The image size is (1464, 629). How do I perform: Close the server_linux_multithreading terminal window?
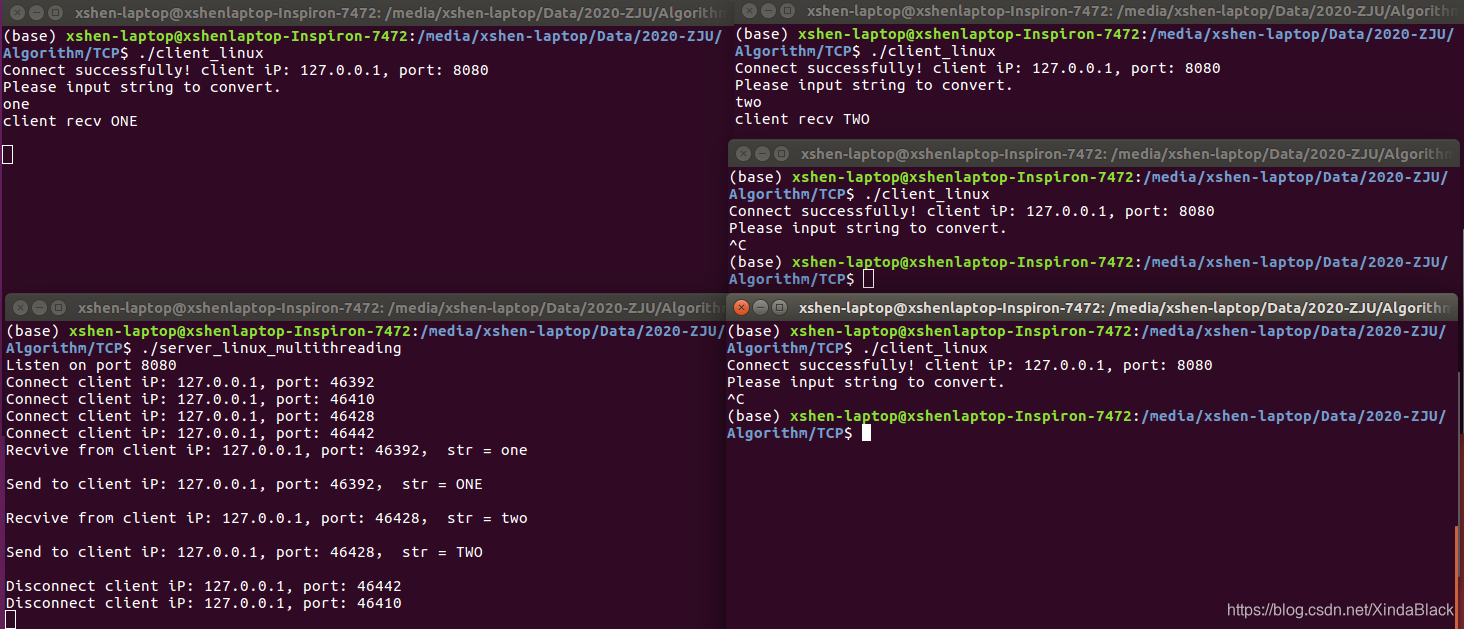(x=21, y=308)
